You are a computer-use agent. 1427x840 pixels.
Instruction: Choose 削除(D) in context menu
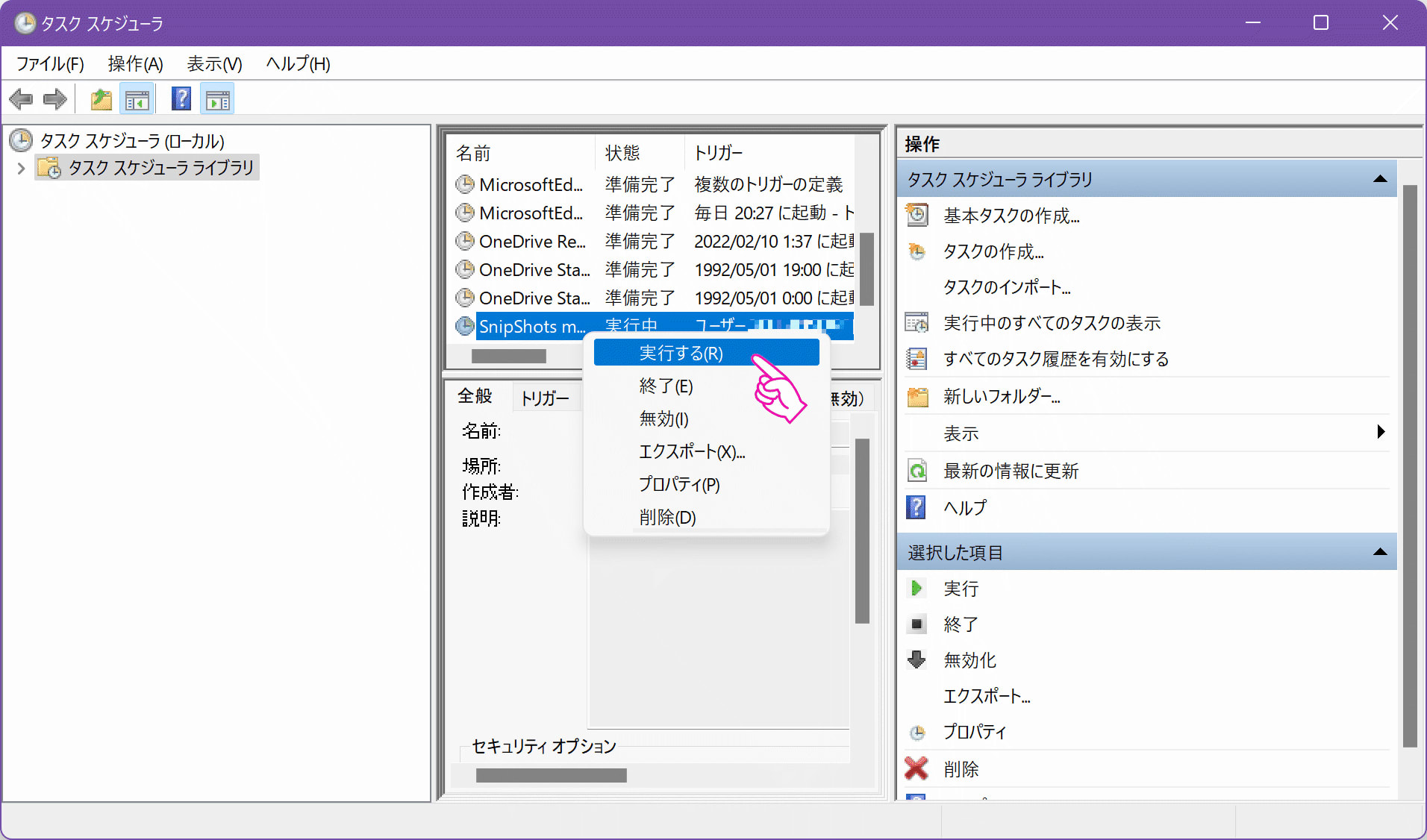(706, 517)
